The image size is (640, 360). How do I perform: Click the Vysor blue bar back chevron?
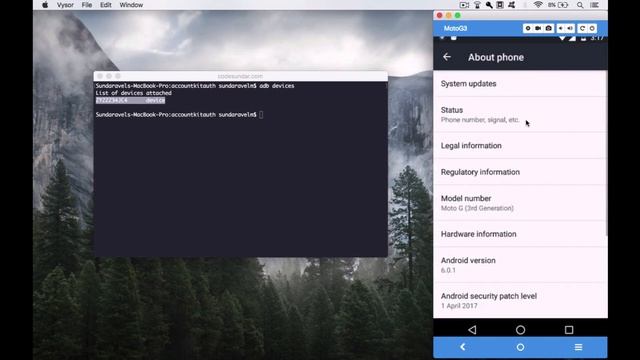pos(462,347)
